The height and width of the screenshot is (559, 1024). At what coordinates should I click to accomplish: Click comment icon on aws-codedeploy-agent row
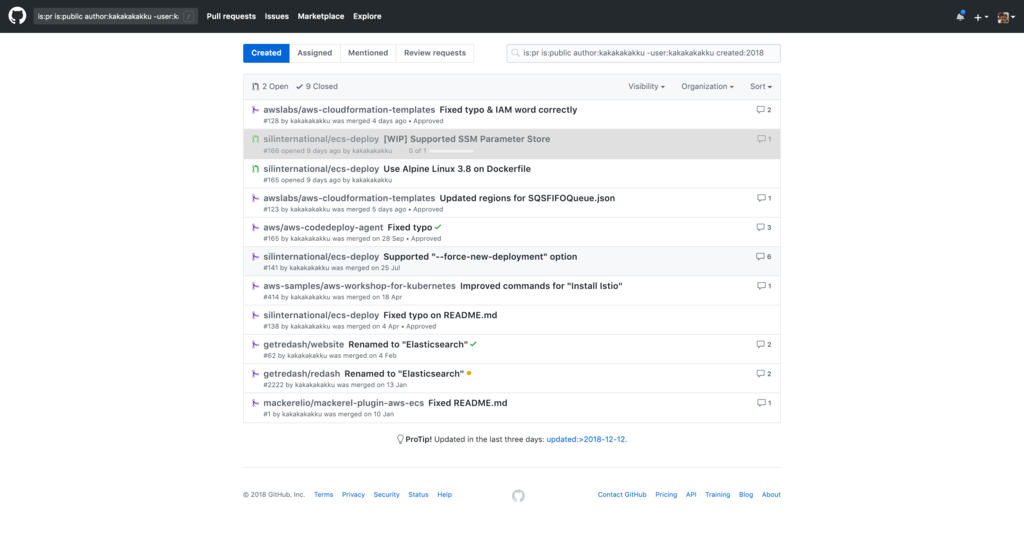tap(760, 227)
